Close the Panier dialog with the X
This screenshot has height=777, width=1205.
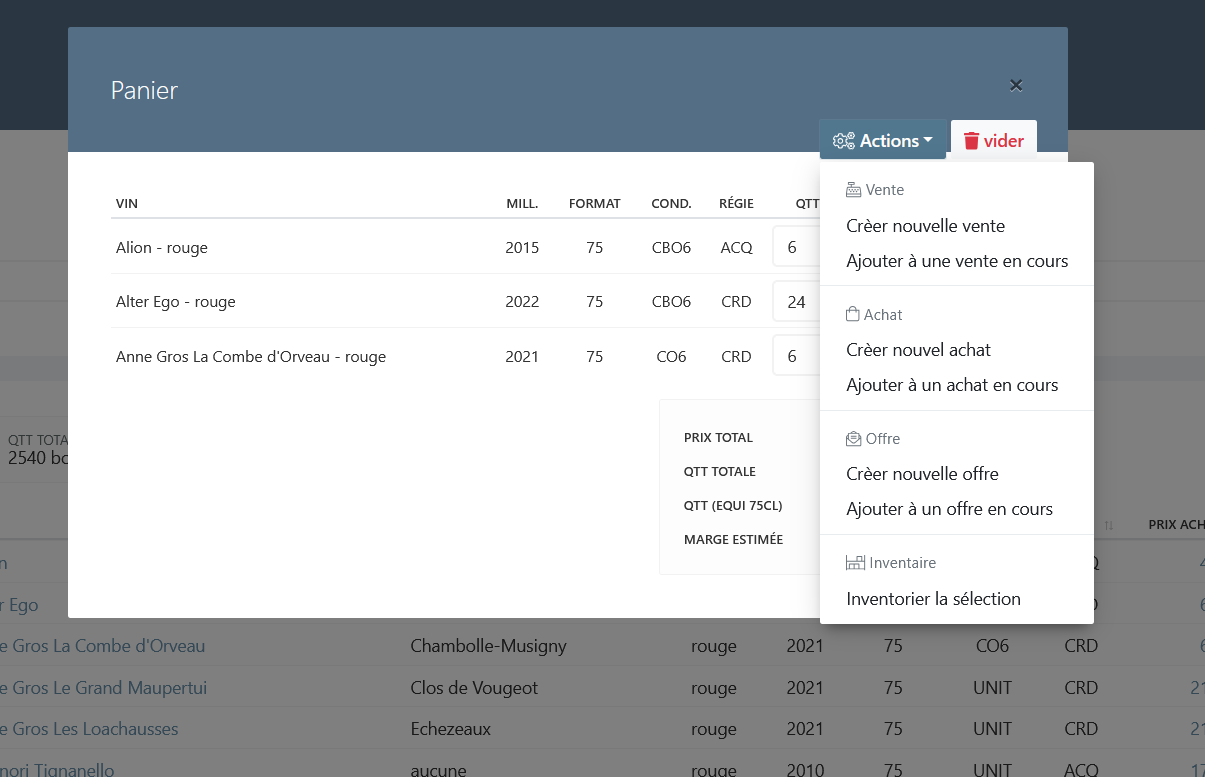coord(1016,86)
